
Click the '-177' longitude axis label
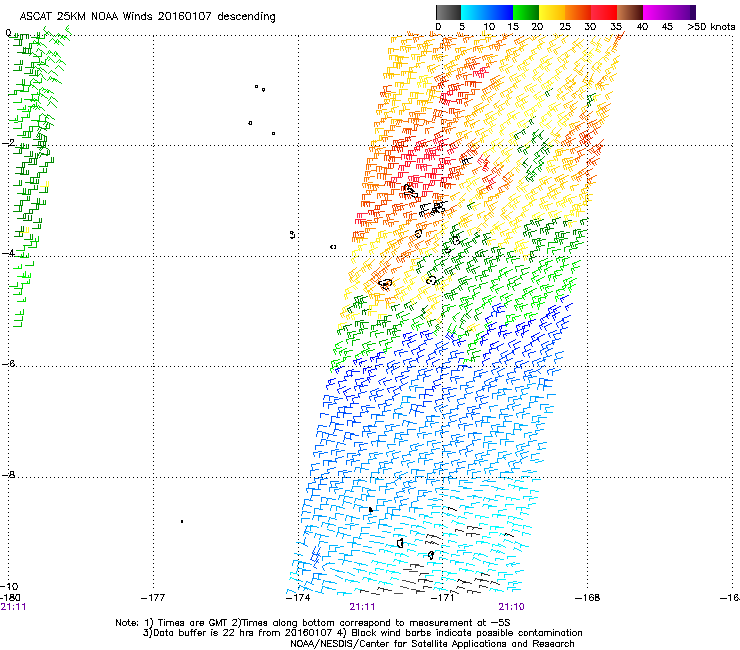(153, 598)
